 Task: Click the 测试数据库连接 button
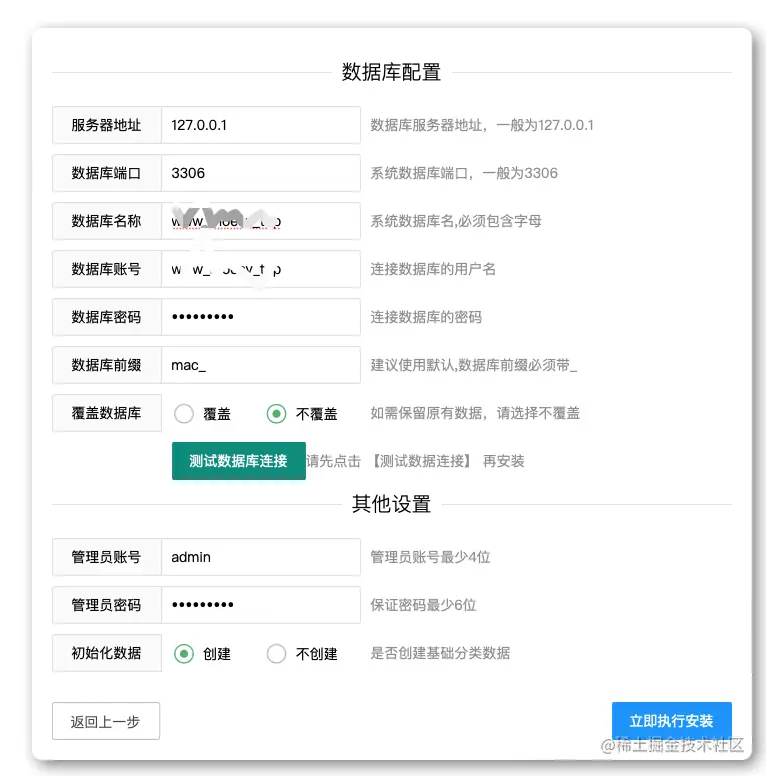point(238,461)
